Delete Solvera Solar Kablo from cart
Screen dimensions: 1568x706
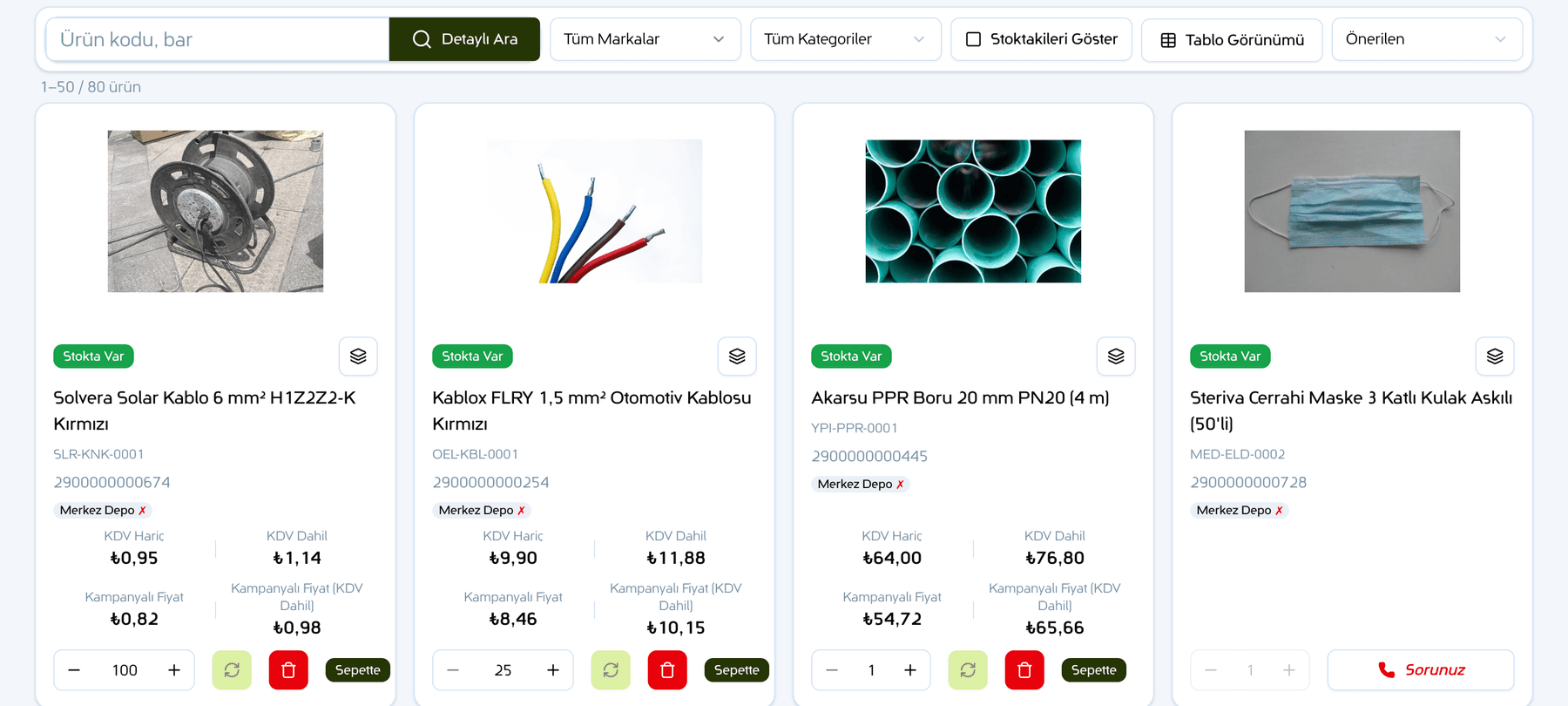[x=288, y=670]
